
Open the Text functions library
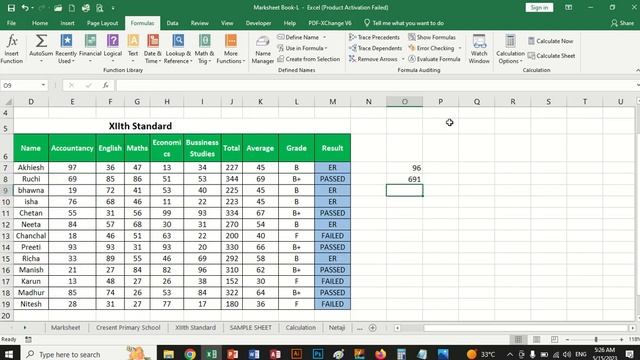point(133,49)
